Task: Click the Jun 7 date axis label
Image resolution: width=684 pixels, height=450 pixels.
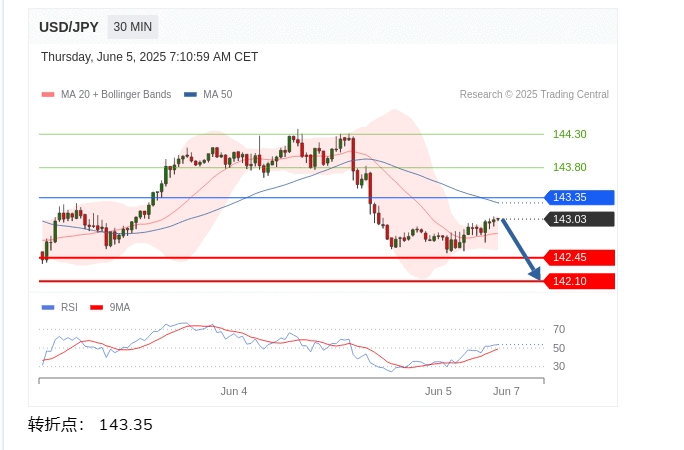Action: [506, 391]
